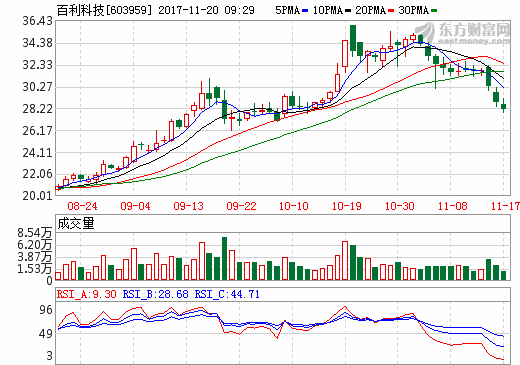Click the green 30PMA legend swatch
Image resolution: width=520 pixels, height=365 pixels.
[x=434, y=11]
